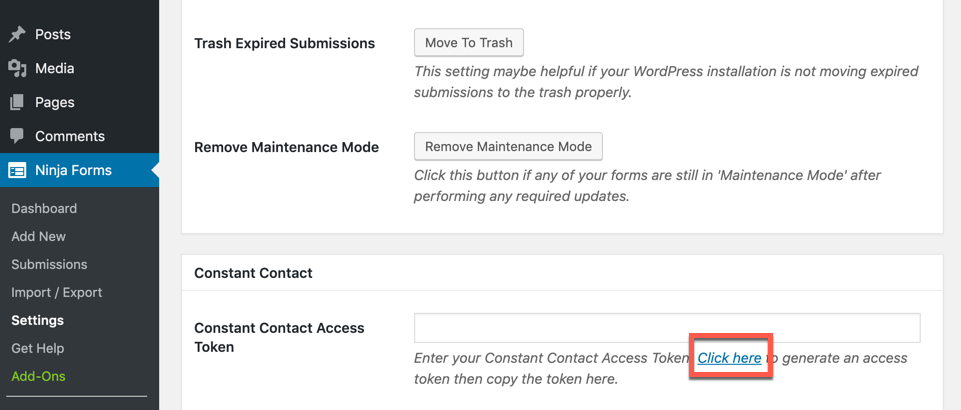The height and width of the screenshot is (410, 961).
Task: Open Import / Export submenu
Action: click(57, 292)
